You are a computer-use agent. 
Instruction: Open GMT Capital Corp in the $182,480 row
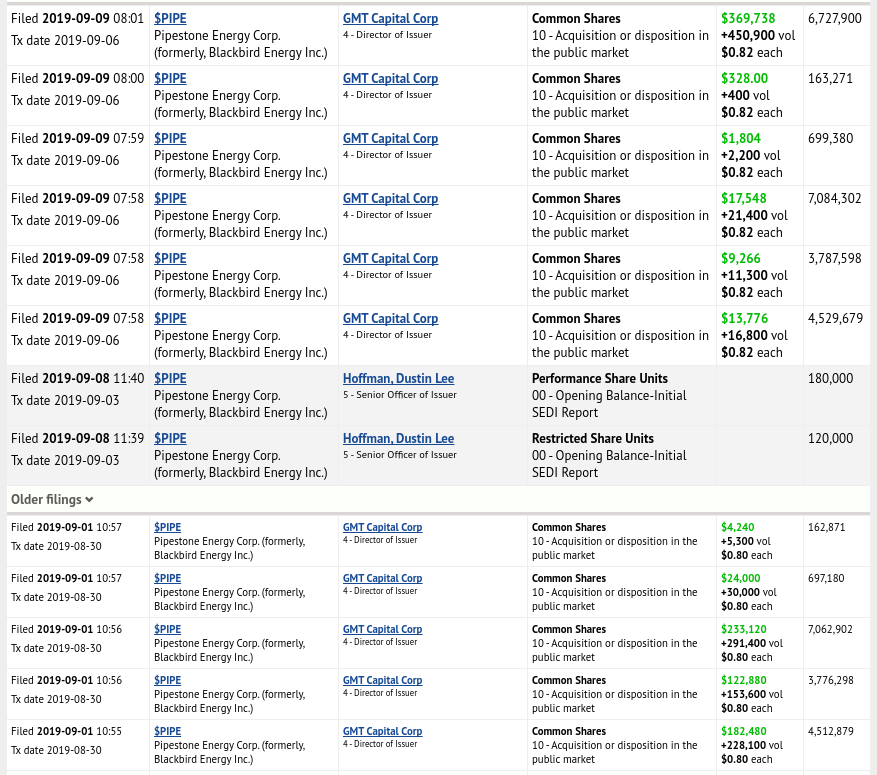383,731
